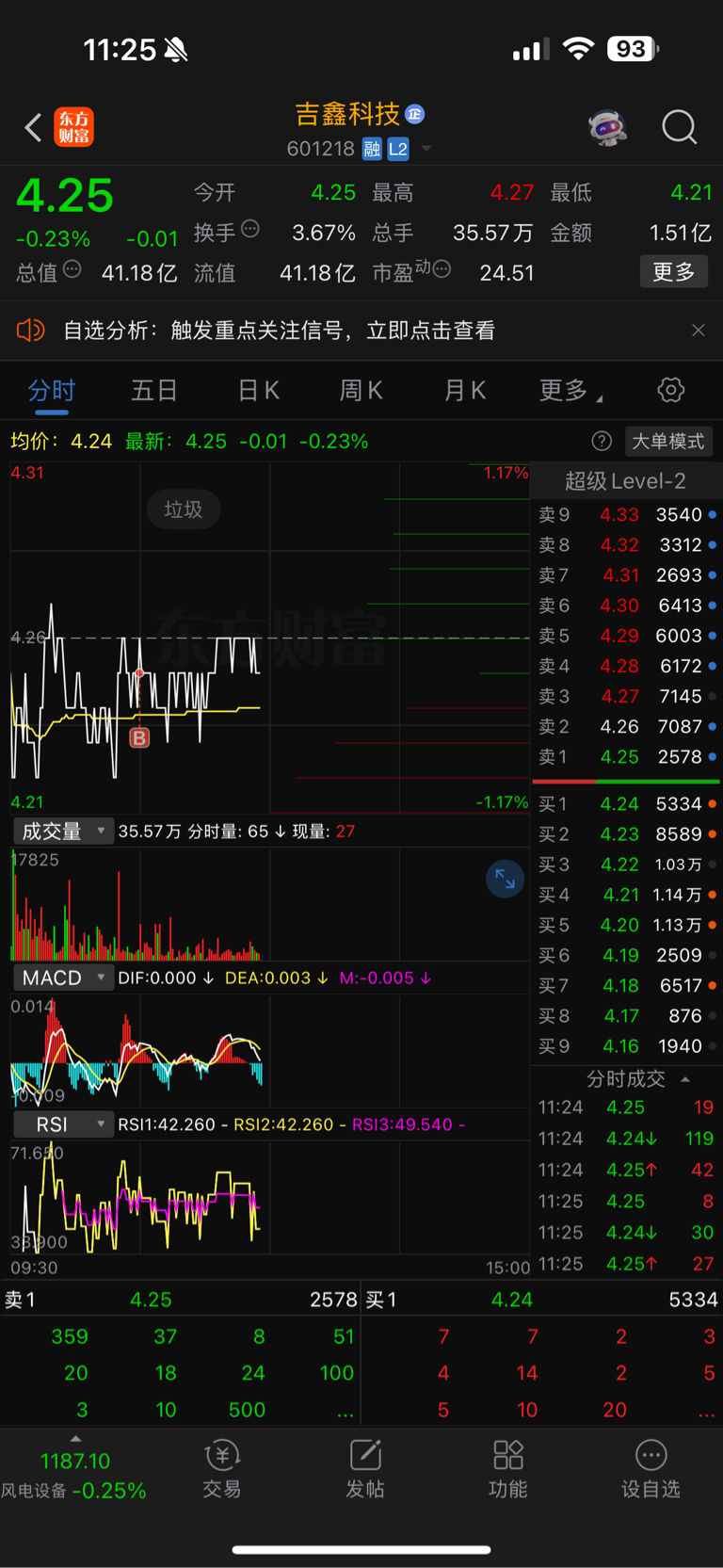This screenshot has height=1568, width=723.
Task: Expand sell queue with the ellipsis
Action: [x=345, y=1411]
